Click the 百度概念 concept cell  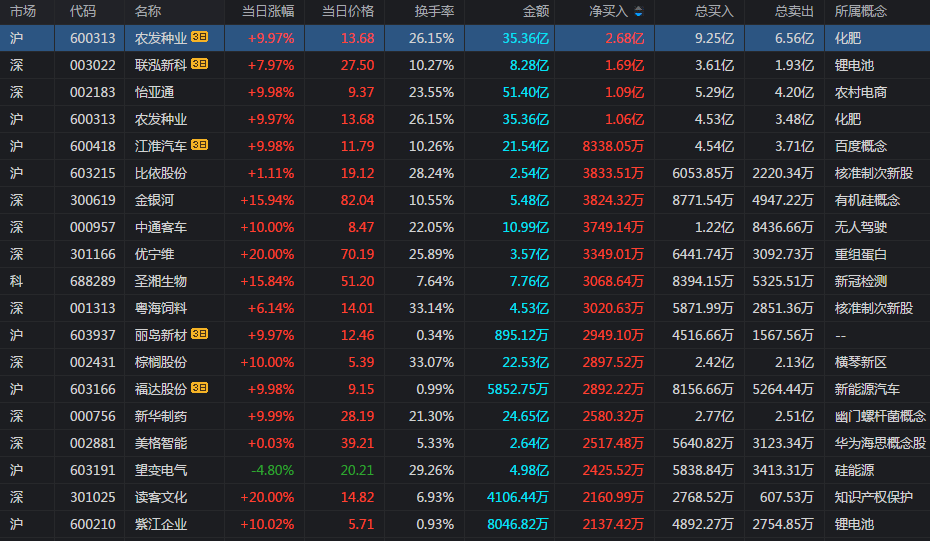point(861,147)
